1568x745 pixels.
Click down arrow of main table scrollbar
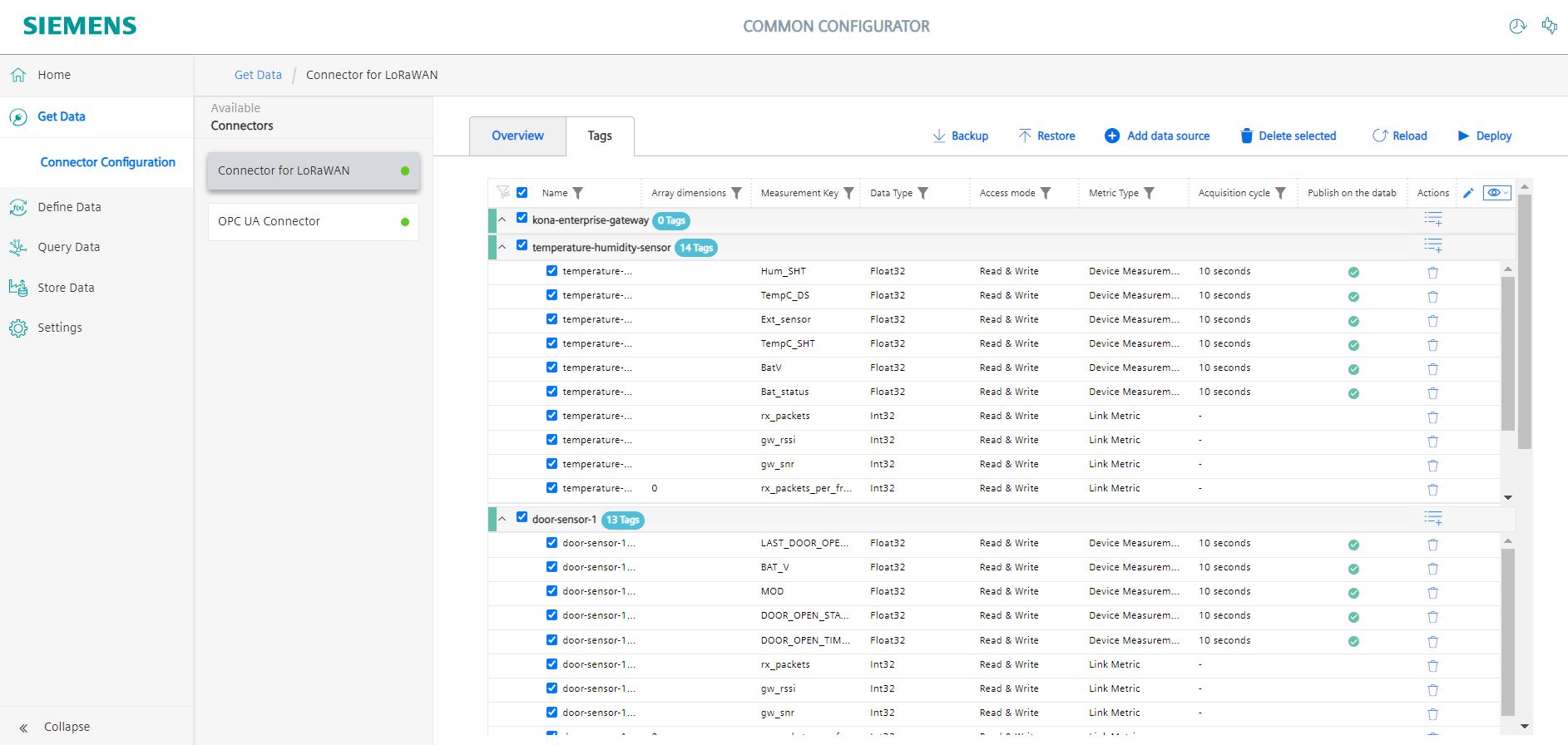[x=1524, y=726]
